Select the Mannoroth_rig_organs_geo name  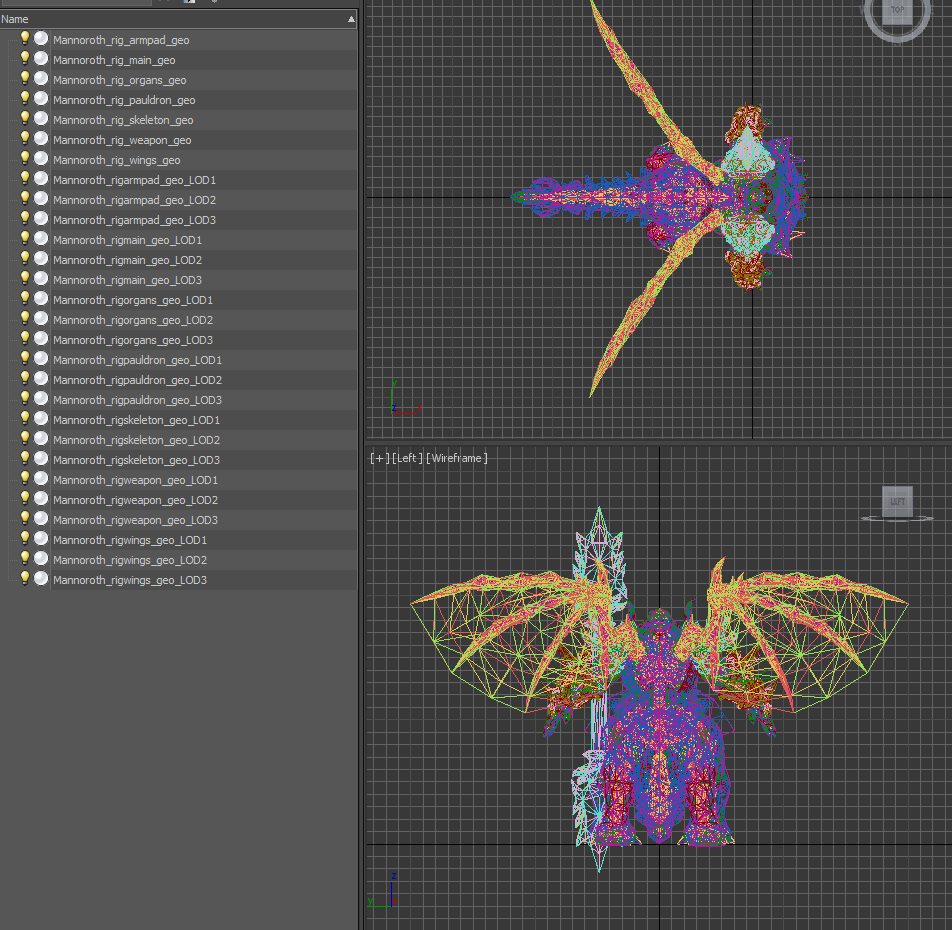[x=120, y=80]
